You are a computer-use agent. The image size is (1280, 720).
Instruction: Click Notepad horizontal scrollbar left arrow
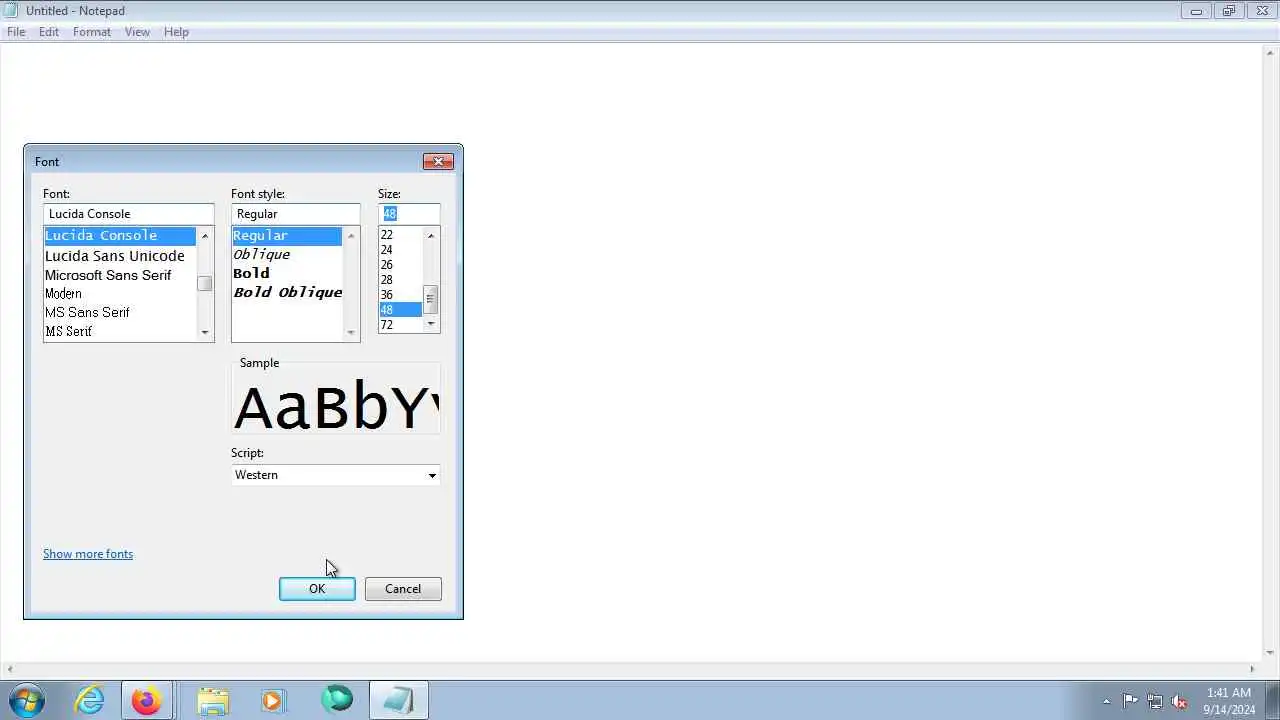coord(9,669)
